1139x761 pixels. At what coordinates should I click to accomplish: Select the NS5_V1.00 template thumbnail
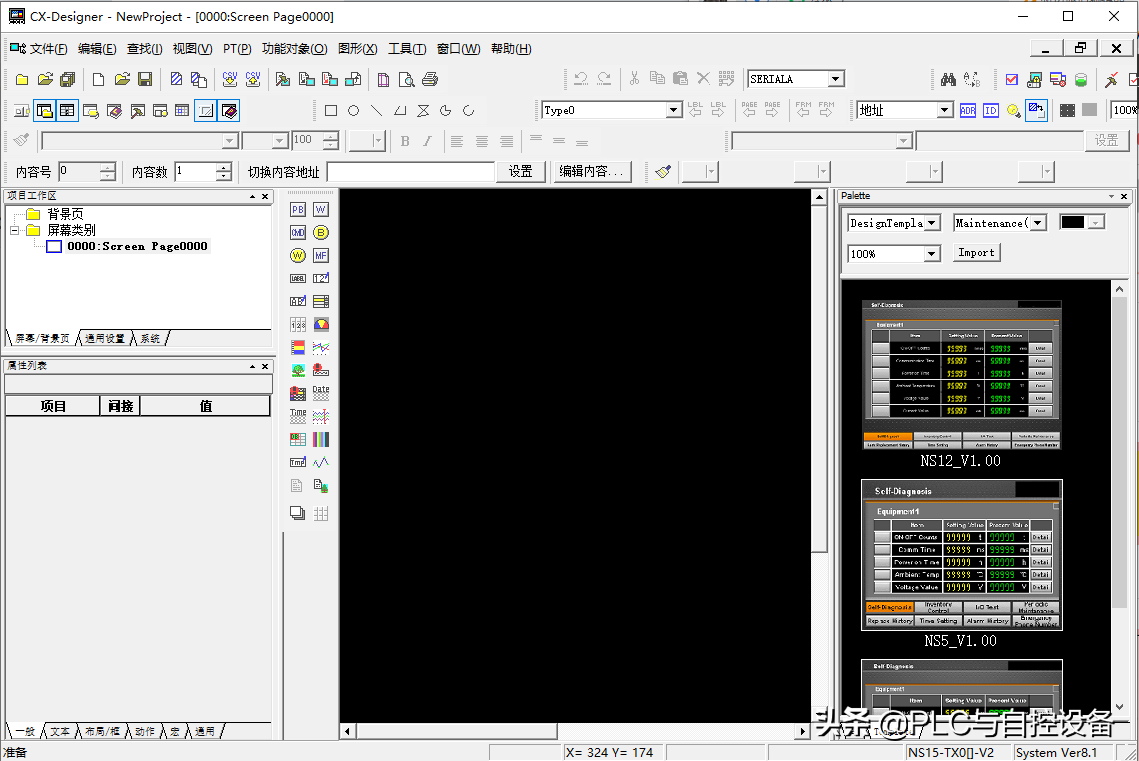pos(961,555)
